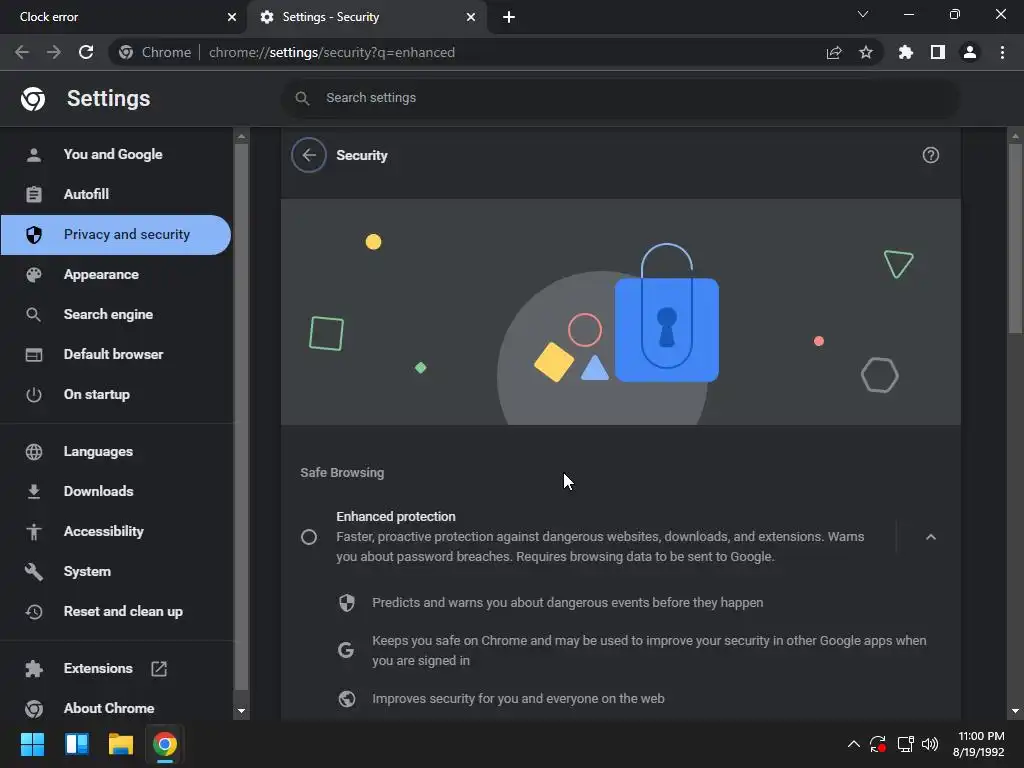Open Downloads settings

(116, 491)
